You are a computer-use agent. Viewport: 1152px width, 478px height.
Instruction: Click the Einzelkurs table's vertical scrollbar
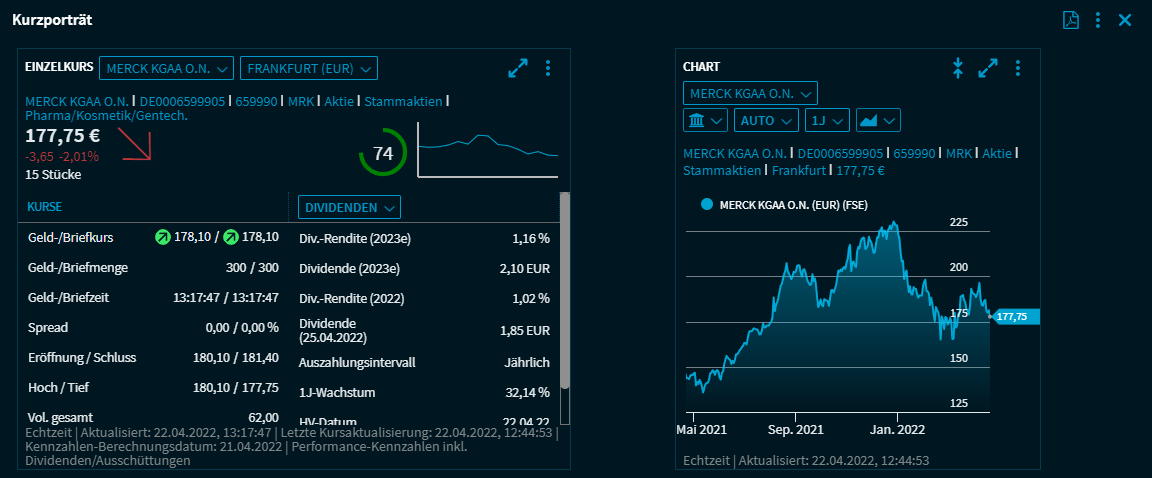click(x=564, y=290)
